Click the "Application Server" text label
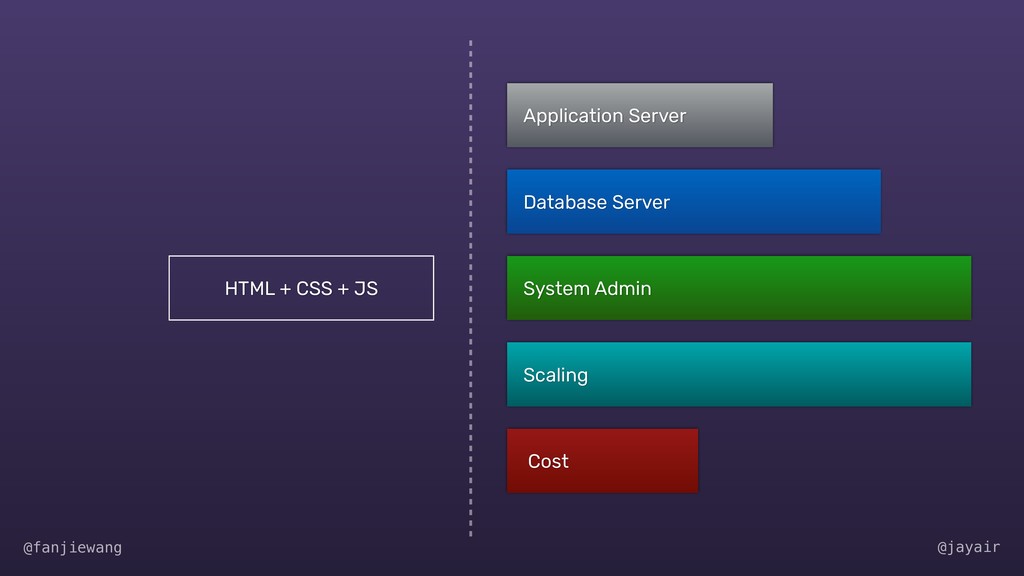 (604, 116)
